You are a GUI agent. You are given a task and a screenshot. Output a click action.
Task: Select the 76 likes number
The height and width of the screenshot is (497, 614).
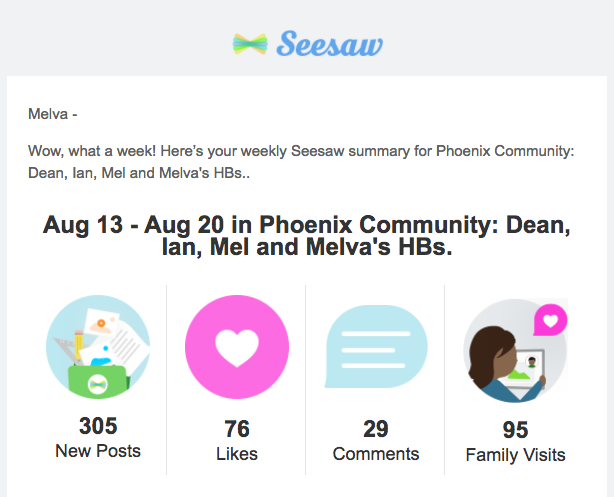[x=237, y=429]
